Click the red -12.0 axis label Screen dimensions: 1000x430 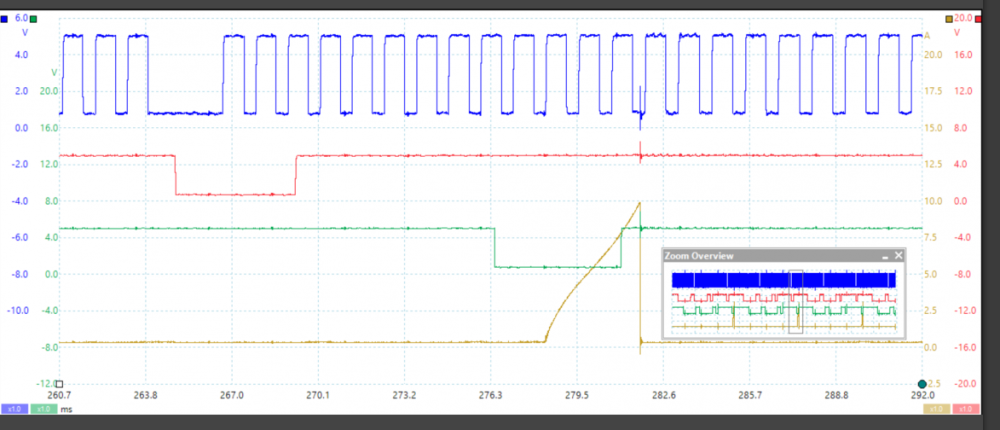(x=964, y=311)
